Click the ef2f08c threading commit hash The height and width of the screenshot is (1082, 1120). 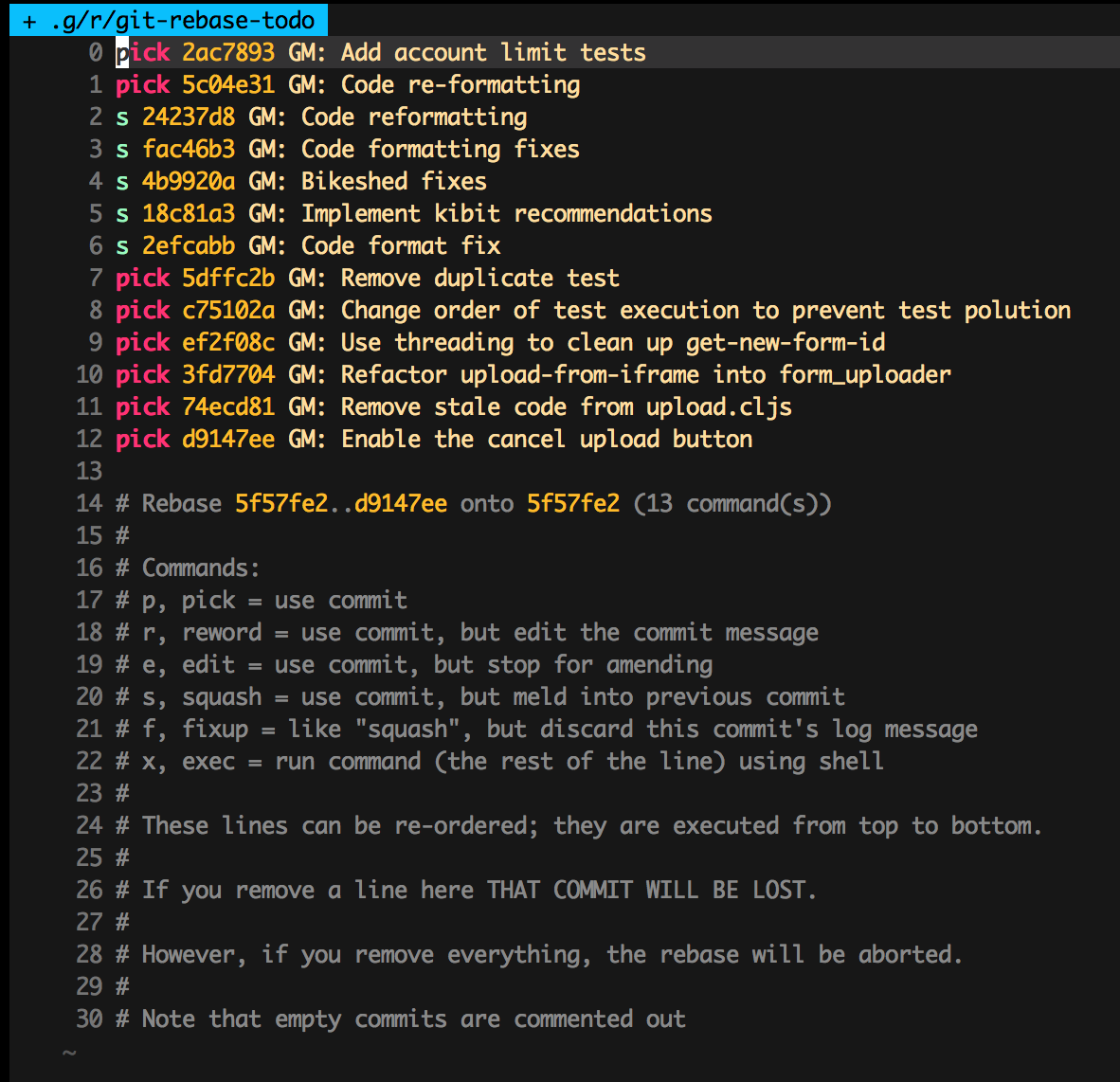(x=227, y=342)
